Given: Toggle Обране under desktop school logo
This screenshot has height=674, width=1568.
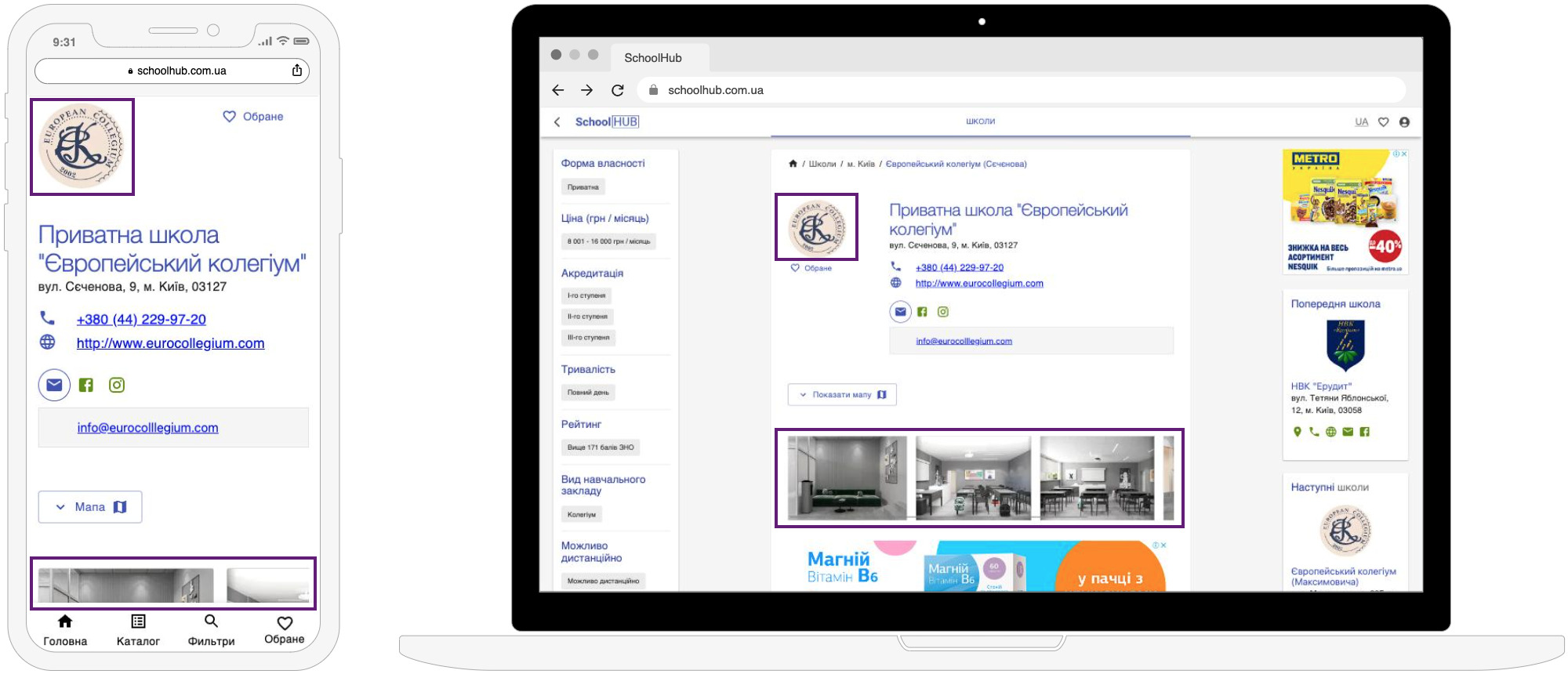Looking at the screenshot, I should (x=811, y=268).
